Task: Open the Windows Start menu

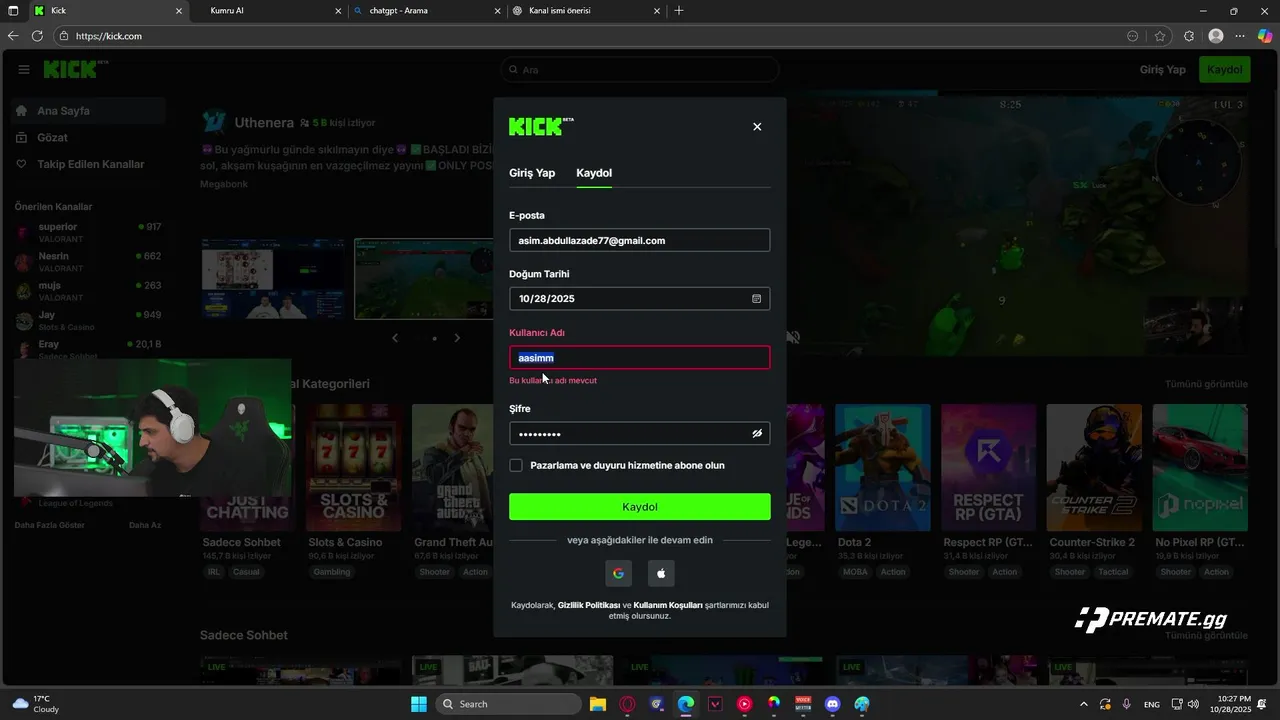Action: tap(419, 704)
